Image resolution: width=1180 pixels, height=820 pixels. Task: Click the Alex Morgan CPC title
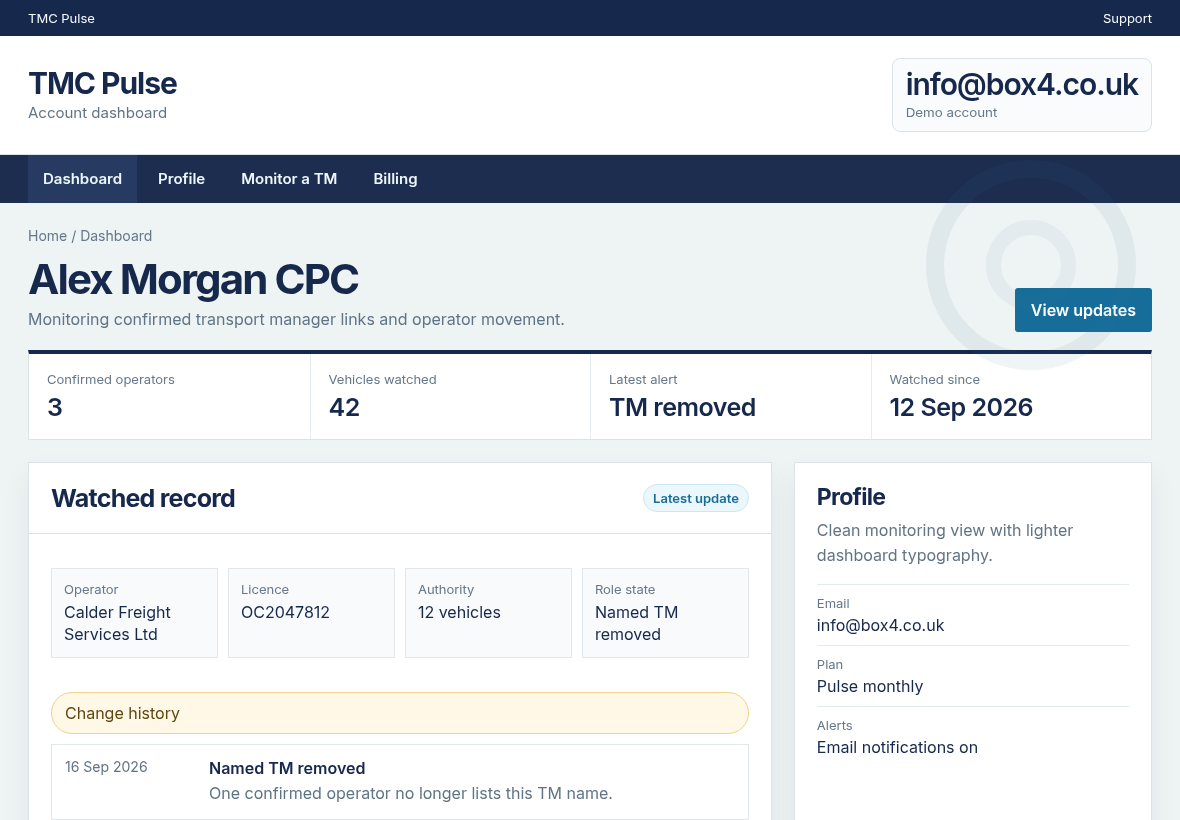193,280
